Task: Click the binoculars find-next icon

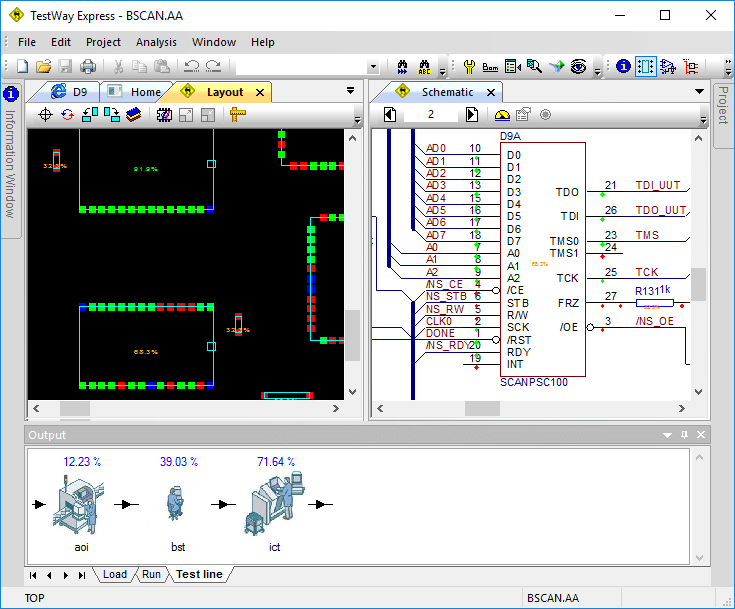Action: (402, 67)
